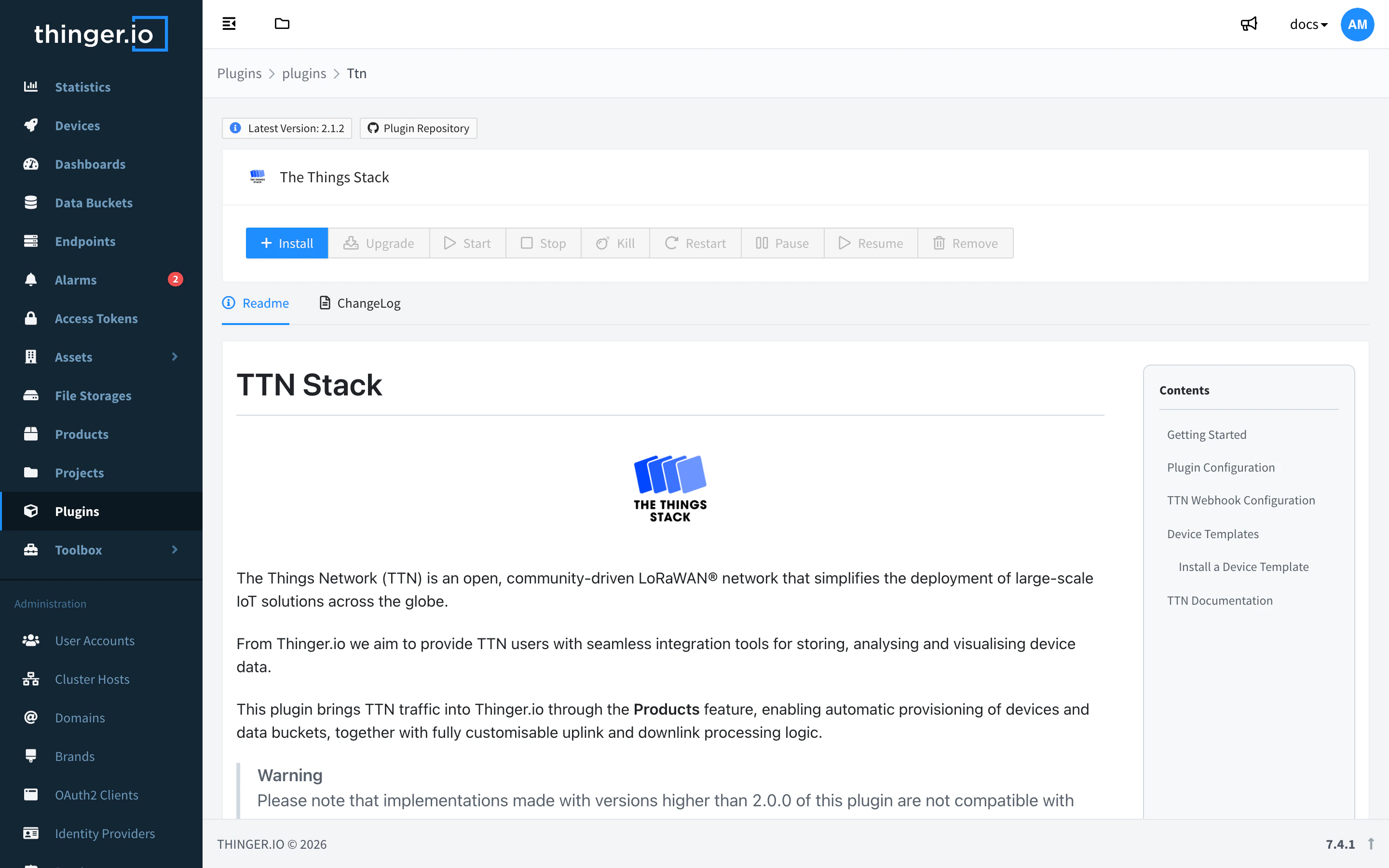Go to Plugins breadcrumb root
This screenshot has width=1389, height=868.
pyautogui.click(x=239, y=73)
